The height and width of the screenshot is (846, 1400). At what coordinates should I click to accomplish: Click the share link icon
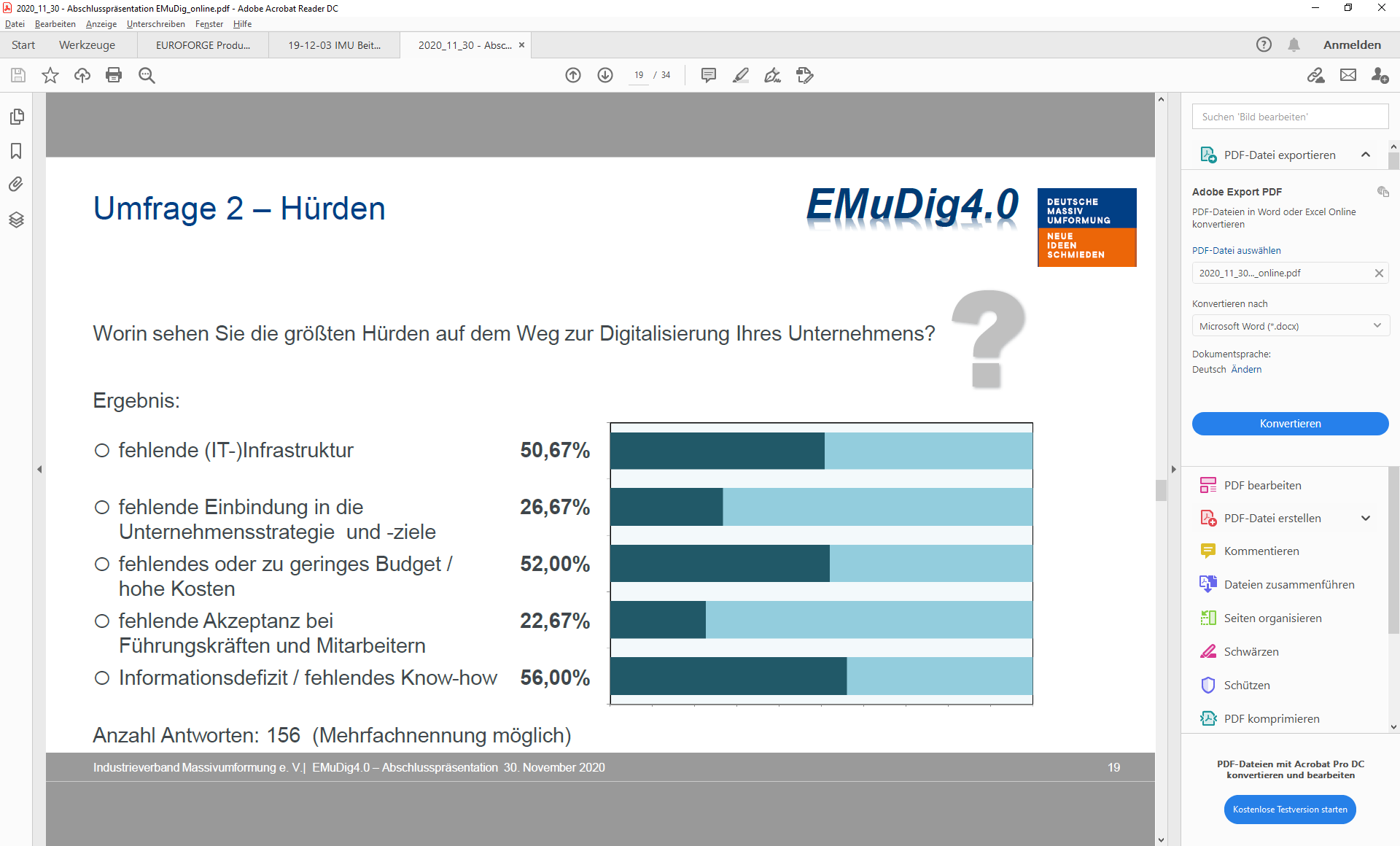point(1315,75)
